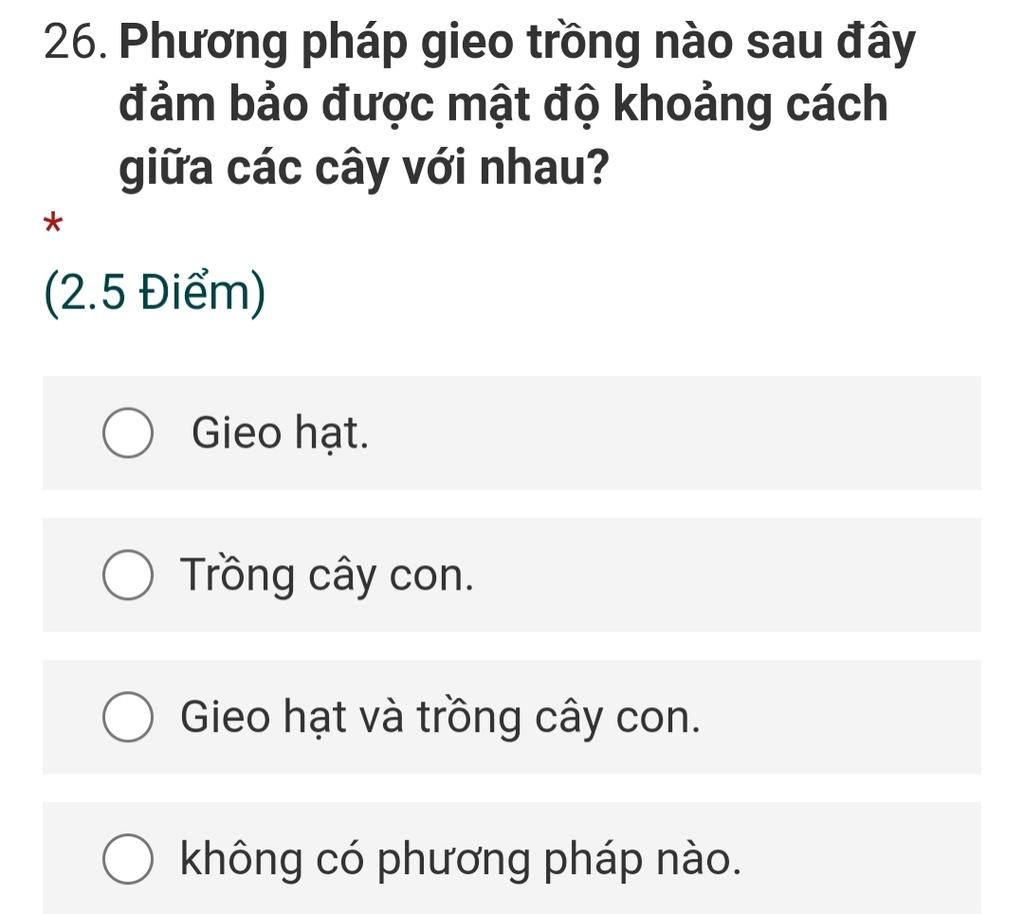The height and width of the screenshot is (914, 1024).
Task: Click question line "giữa các cây với nhau?"
Action: (x=364, y=168)
